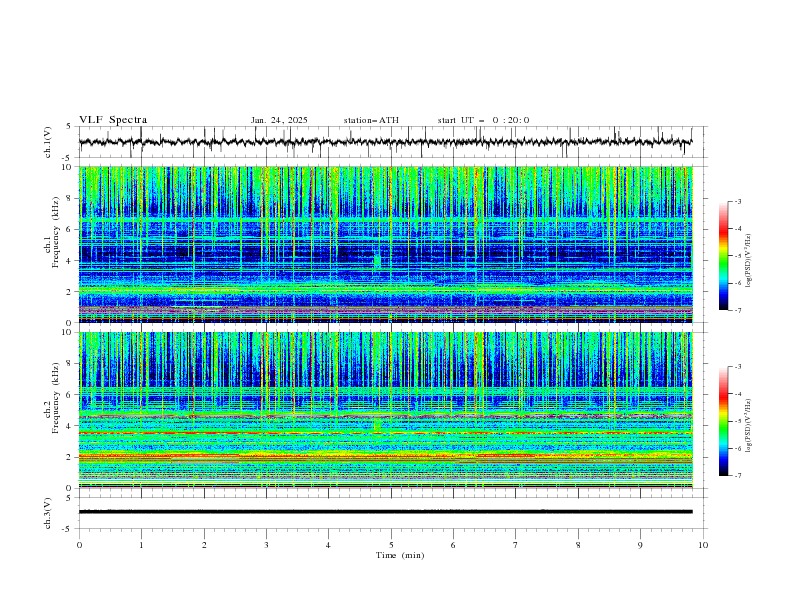The height and width of the screenshot is (612, 792).
Task: Click the "-3" tick on ch.2 colorbar
Action: click(738, 367)
